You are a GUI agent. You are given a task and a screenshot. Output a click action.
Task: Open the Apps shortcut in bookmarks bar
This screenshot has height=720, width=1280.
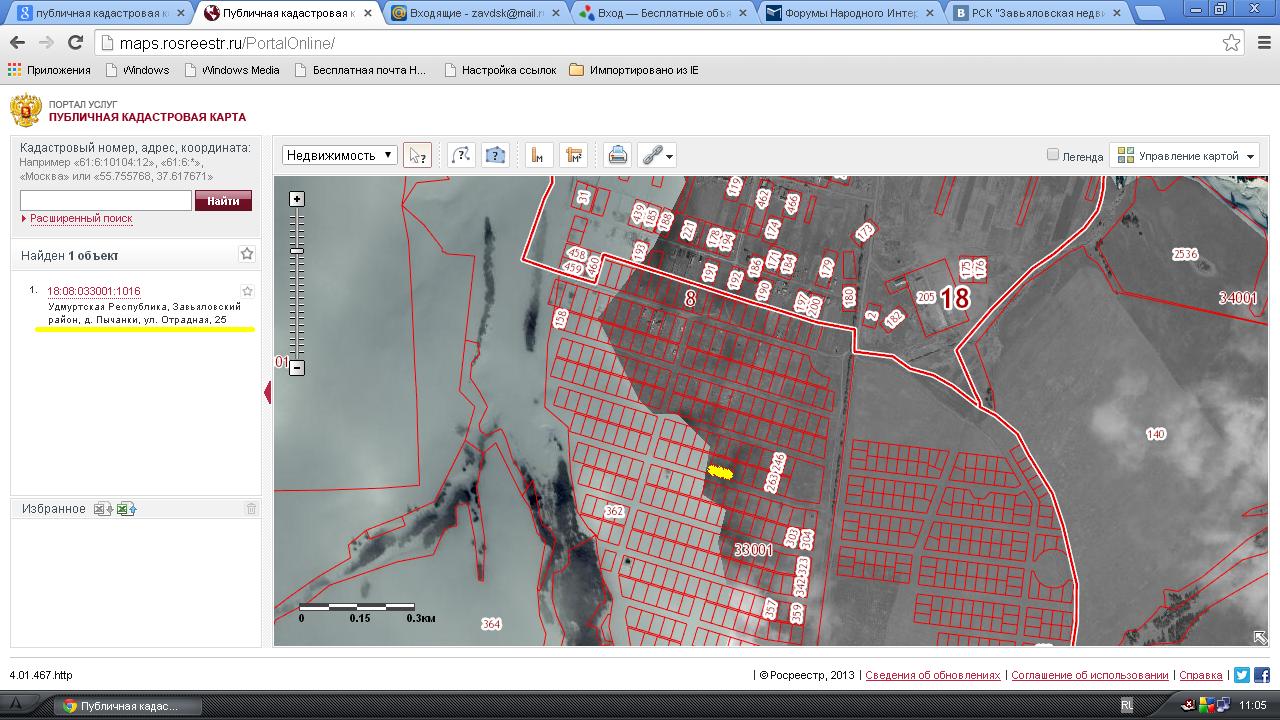pyautogui.click(x=49, y=70)
